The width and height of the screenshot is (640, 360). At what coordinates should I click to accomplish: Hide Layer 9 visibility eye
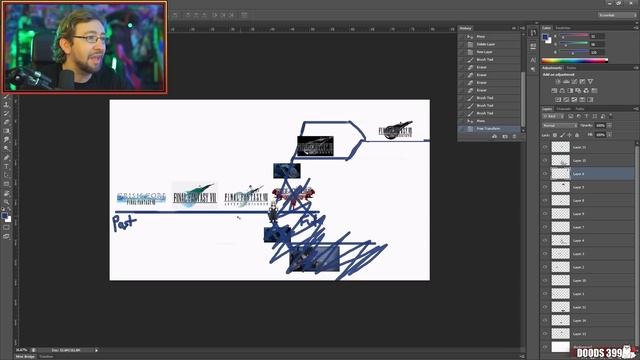[545, 213]
